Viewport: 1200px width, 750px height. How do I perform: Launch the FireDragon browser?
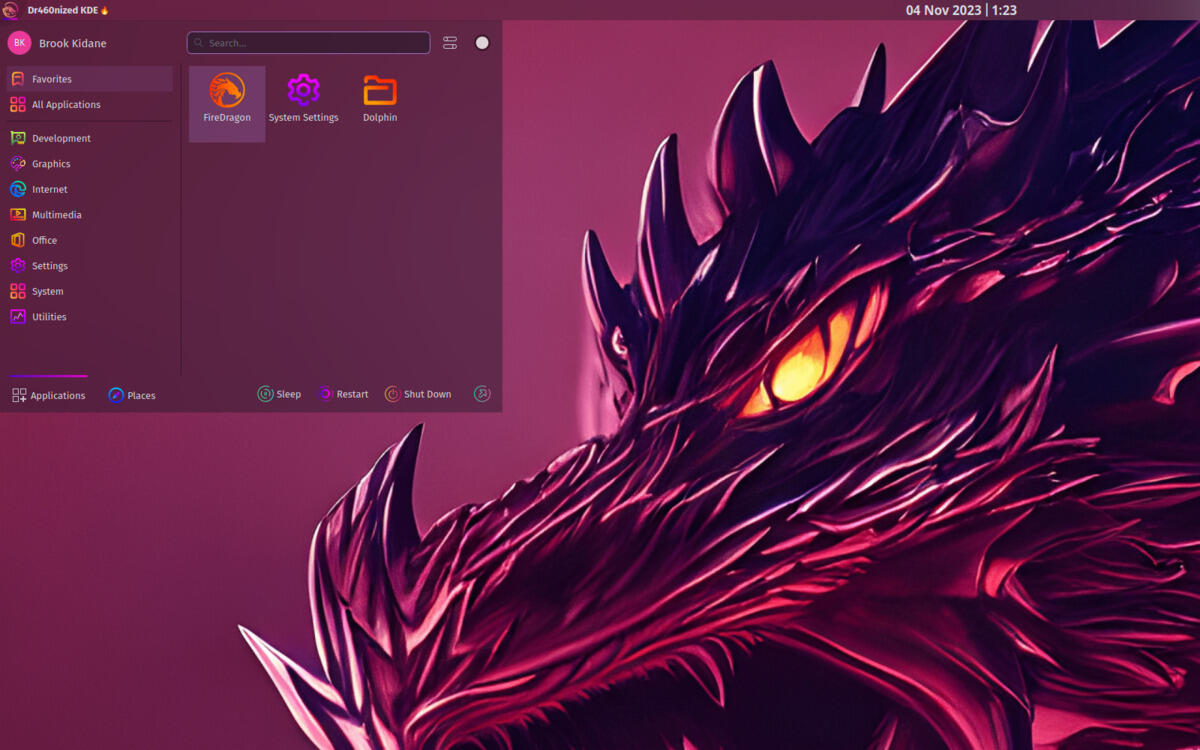[227, 104]
